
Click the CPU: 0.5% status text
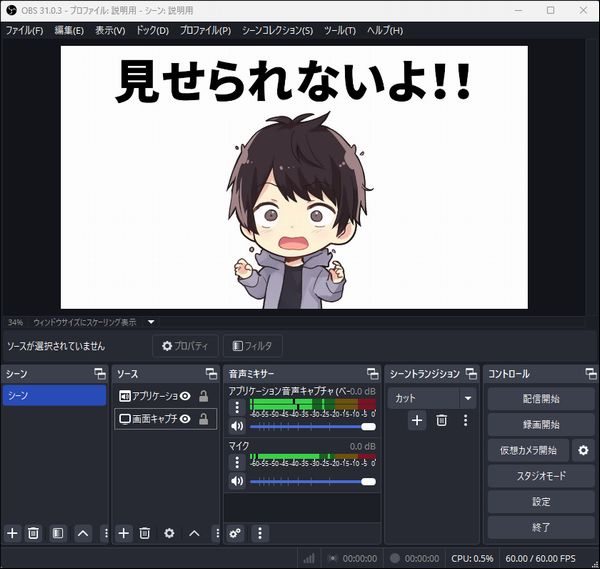472,559
